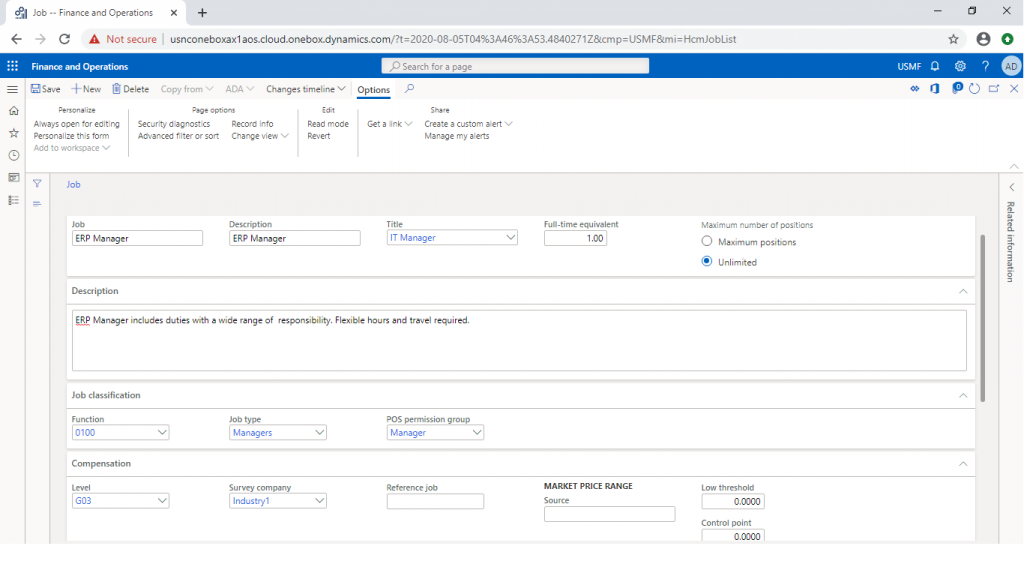Screen dimensions: 1024x576
Task: Collapse the action pane ribbon
Action: click(1014, 166)
